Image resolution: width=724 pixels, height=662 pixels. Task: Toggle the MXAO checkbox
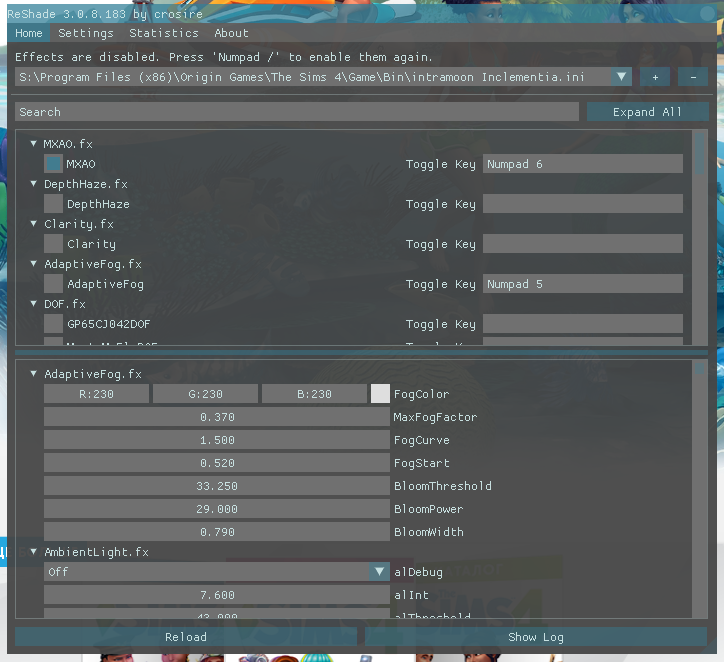[54, 163]
